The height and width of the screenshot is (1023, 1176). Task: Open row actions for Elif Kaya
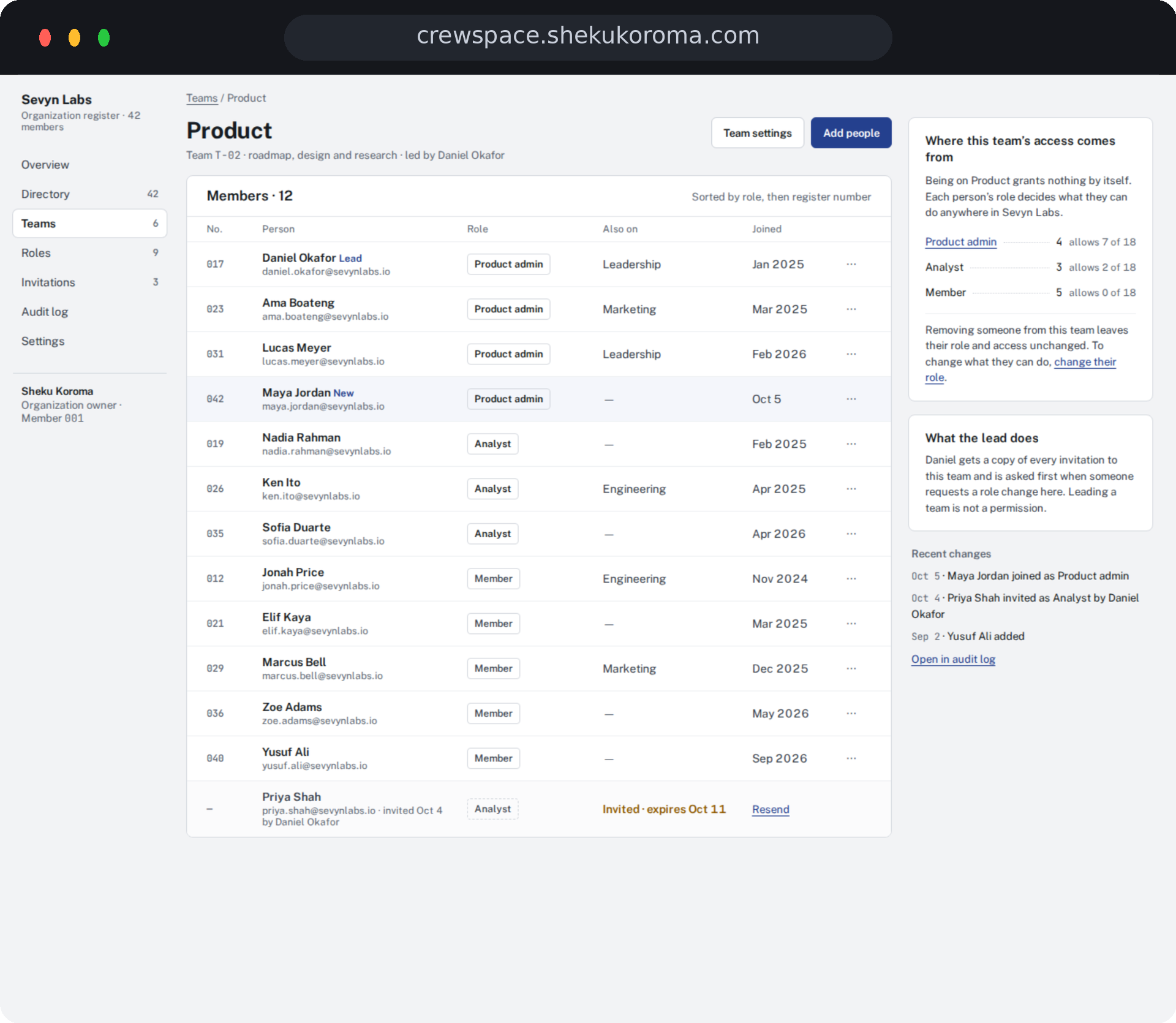[851, 624]
